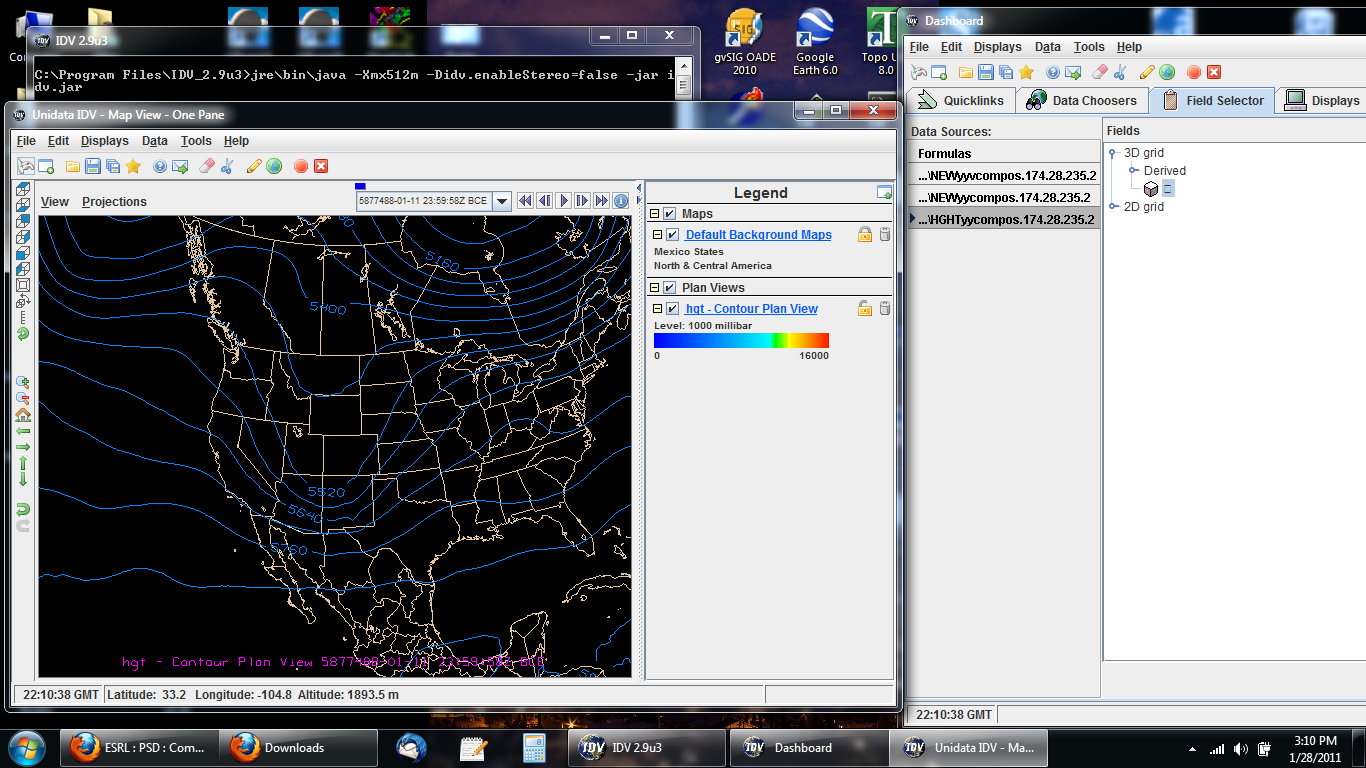Viewport: 1366px width, 768px height.
Task: Collapse the Plan Views legend section
Action: tap(655, 288)
